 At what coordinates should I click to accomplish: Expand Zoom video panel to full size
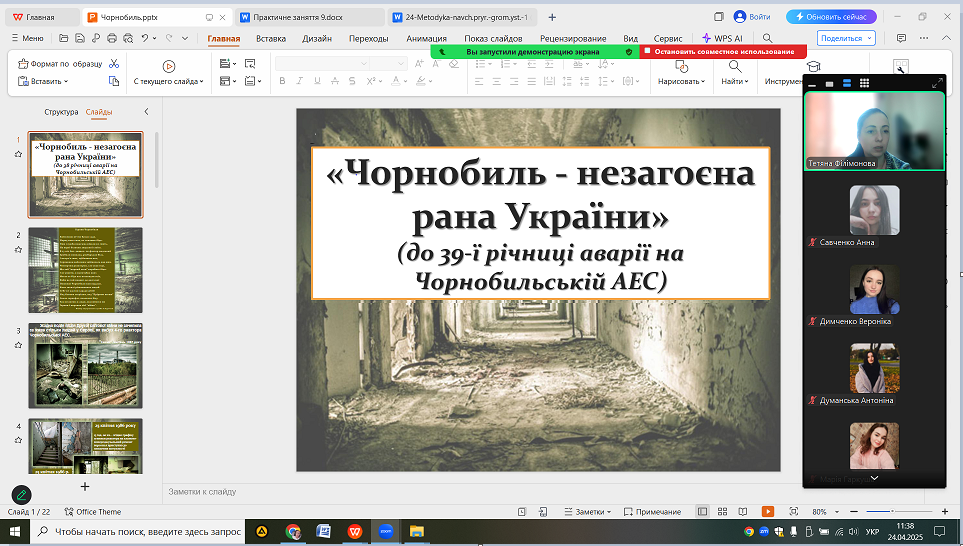click(x=937, y=83)
